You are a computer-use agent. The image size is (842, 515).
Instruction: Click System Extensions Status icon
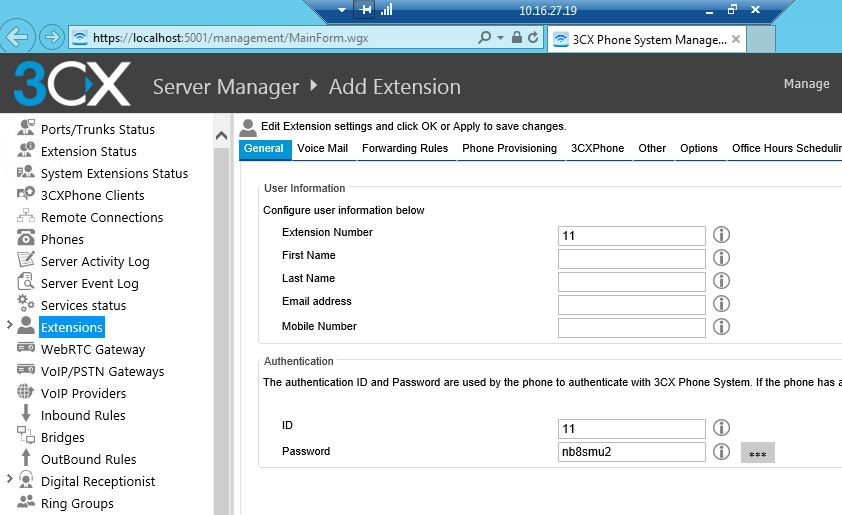click(26, 172)
